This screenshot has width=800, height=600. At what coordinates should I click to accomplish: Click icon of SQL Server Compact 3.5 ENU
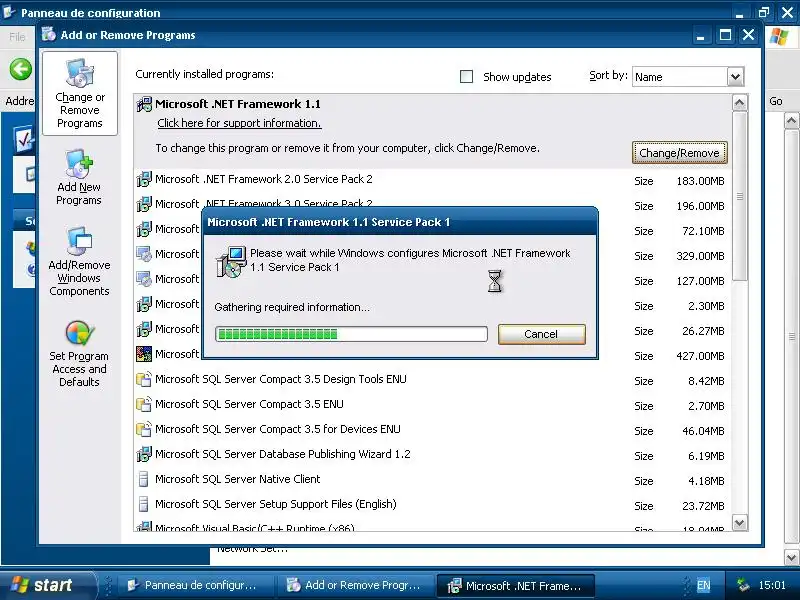(x=144, y=404)
